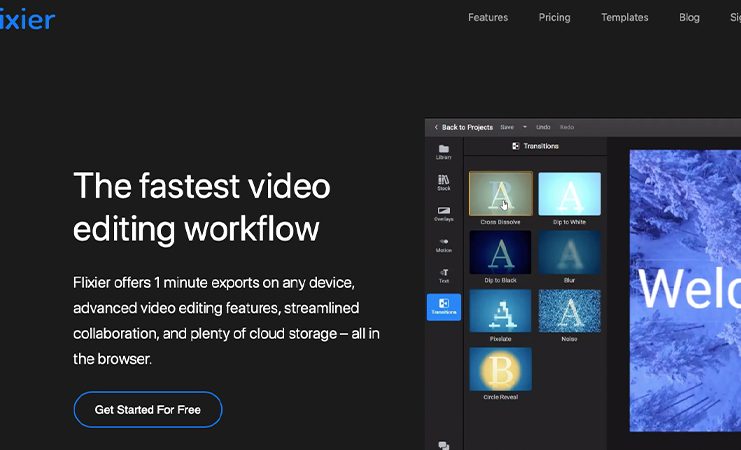The image size is (741, 450).
Task: Select the Motion sidebar icon
Action: 444,245
